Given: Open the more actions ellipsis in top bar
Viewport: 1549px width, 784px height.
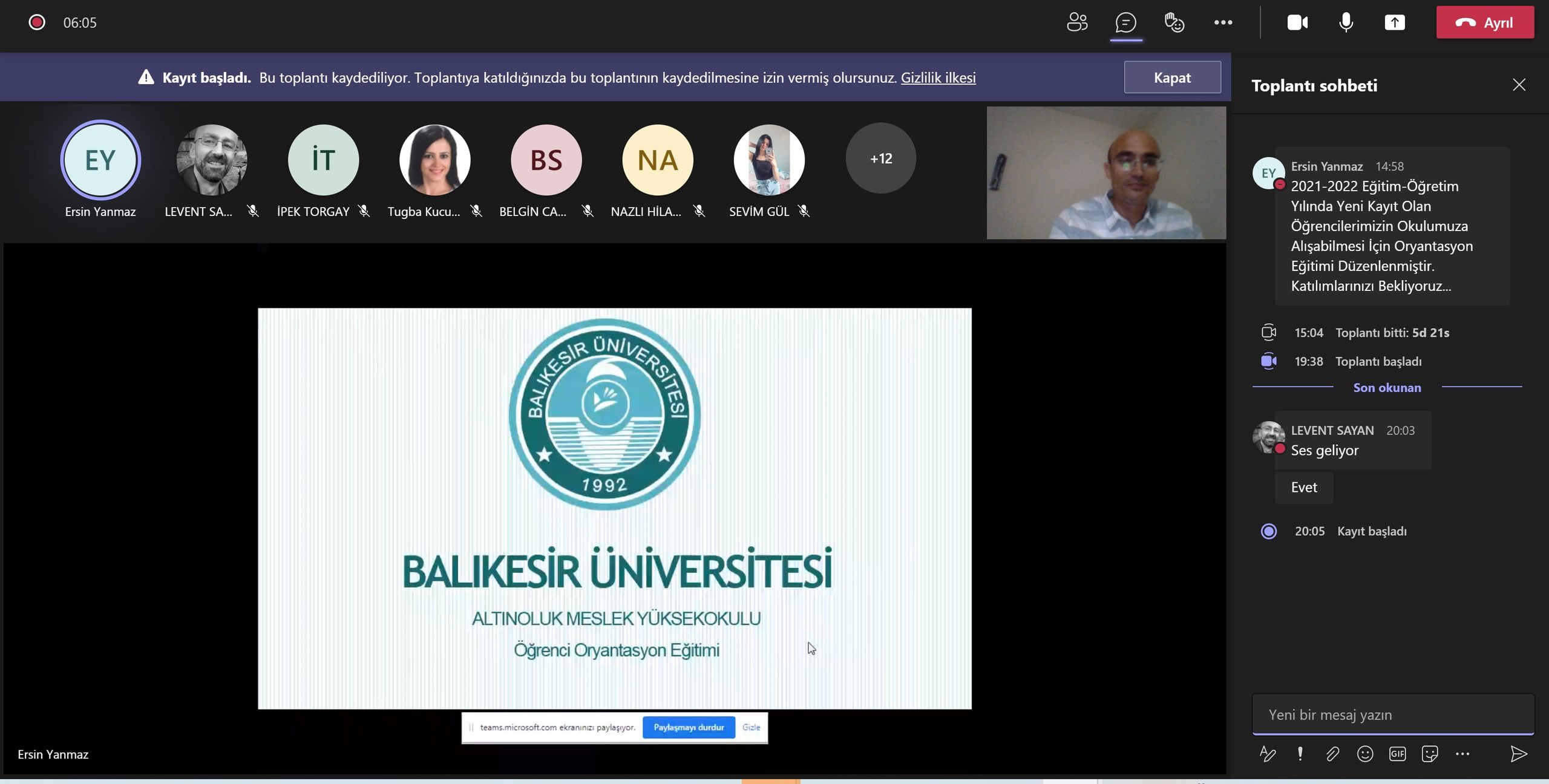Looking at the screenshot, I should [x=1223, y=22].
